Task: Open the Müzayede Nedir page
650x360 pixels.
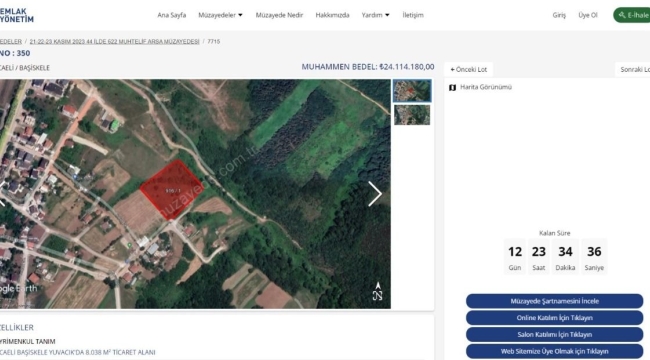Action: pyautogui.click(x=279, y=15)
